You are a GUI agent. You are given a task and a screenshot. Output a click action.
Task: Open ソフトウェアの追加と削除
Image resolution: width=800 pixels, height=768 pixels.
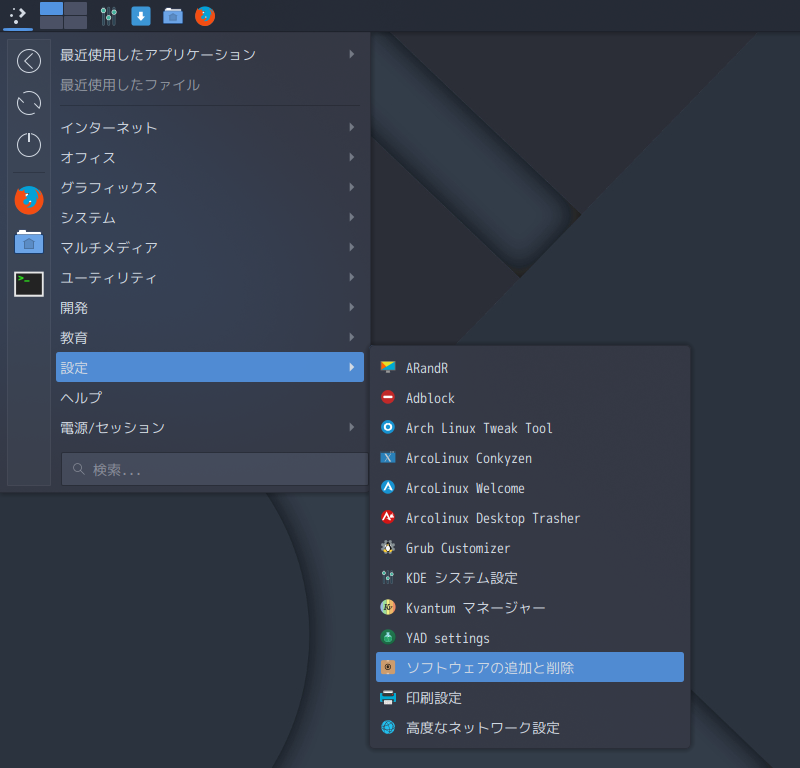pos(530,667)
